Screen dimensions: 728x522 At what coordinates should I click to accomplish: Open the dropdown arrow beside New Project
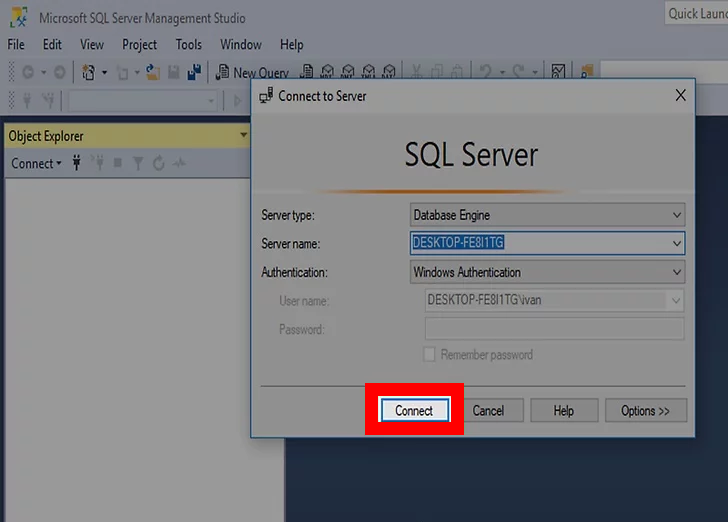coord(104,72)
